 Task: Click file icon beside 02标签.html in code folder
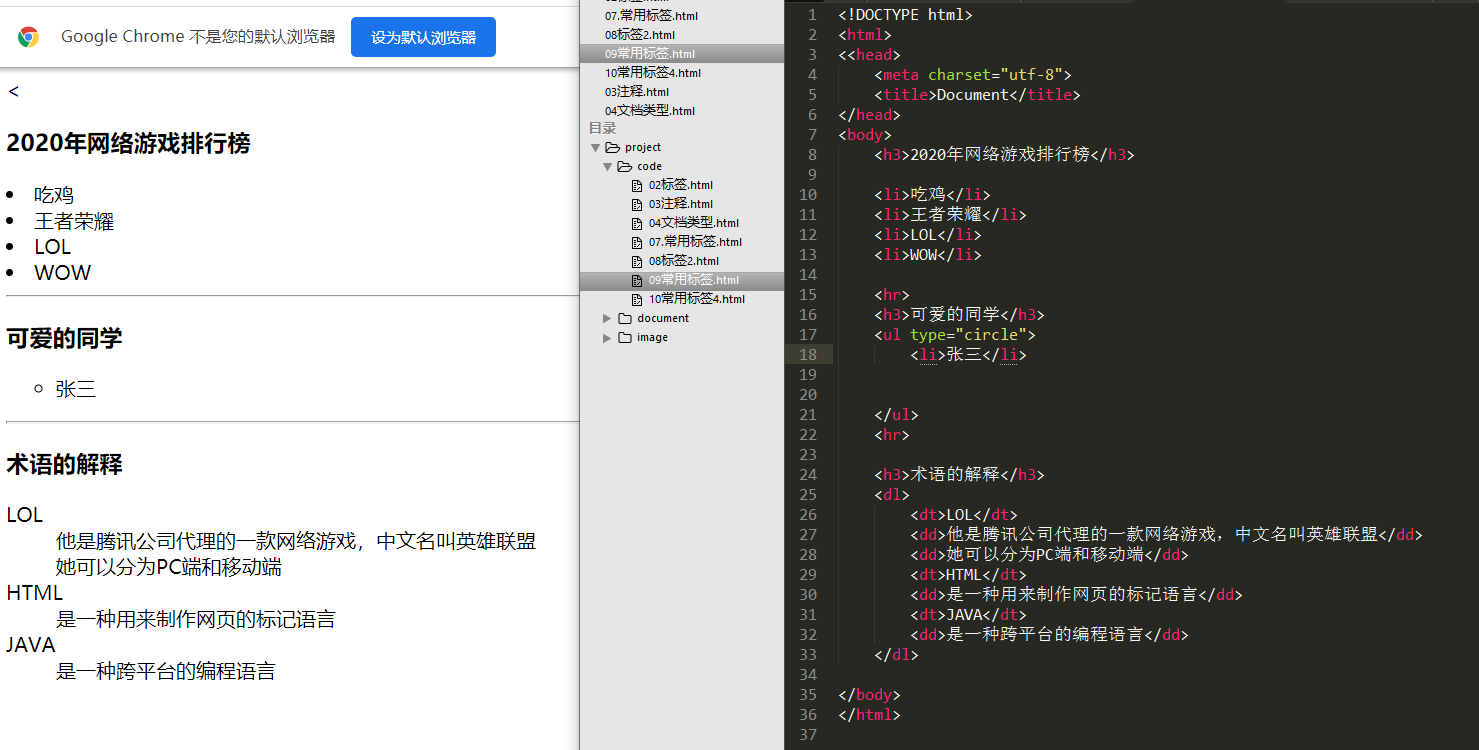(637, 185)
